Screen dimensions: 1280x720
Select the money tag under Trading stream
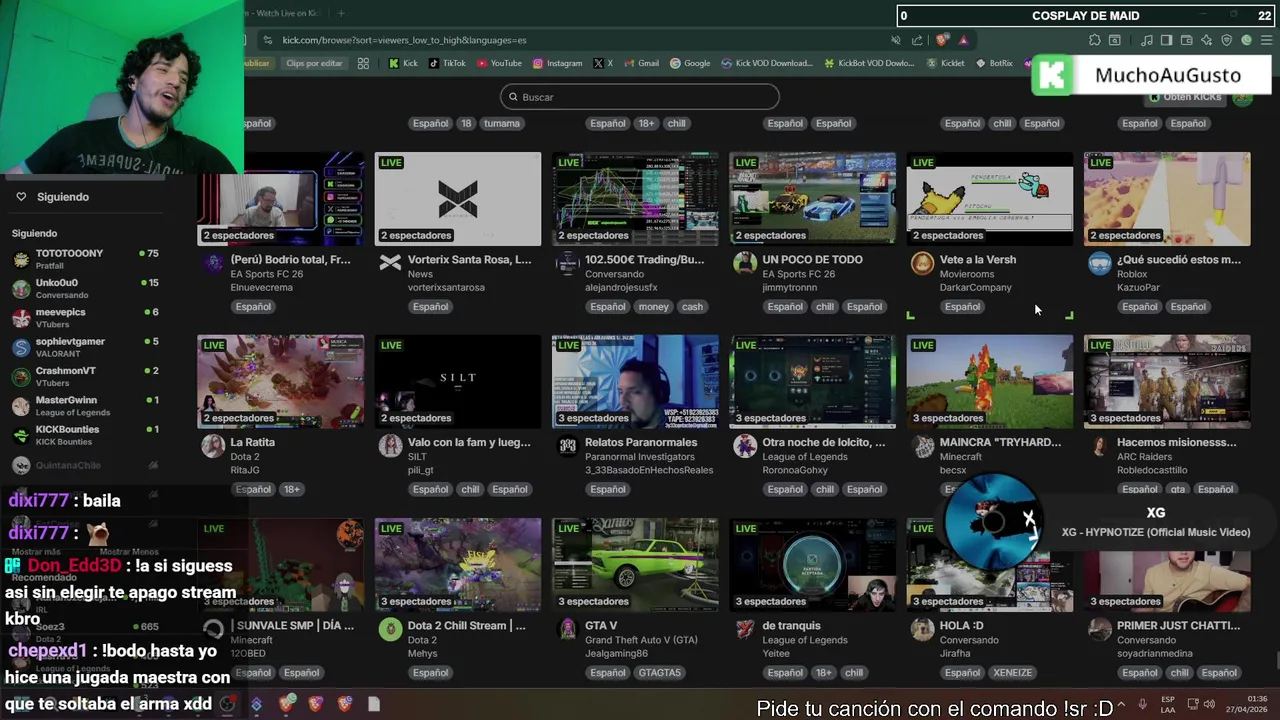(653, 307)
